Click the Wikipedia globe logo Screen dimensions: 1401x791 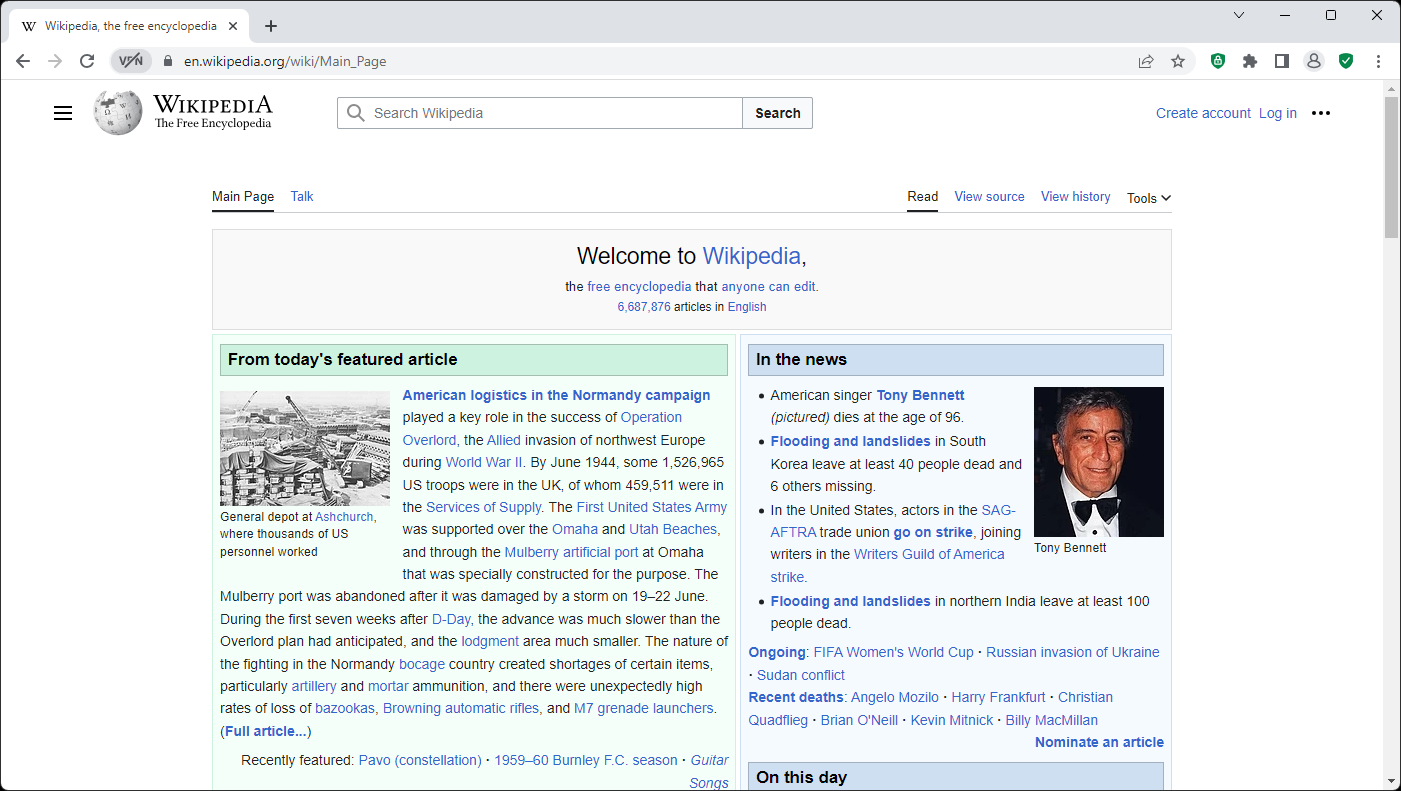coord(118,113)
